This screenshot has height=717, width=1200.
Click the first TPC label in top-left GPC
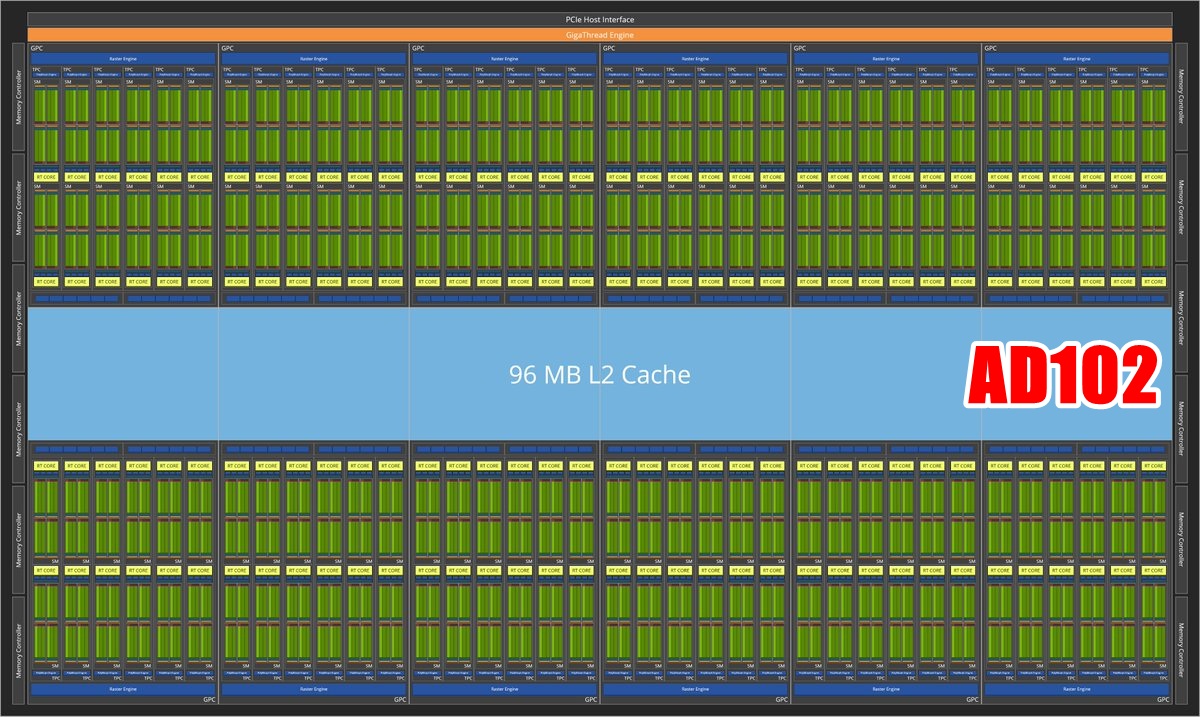(38, 69)
